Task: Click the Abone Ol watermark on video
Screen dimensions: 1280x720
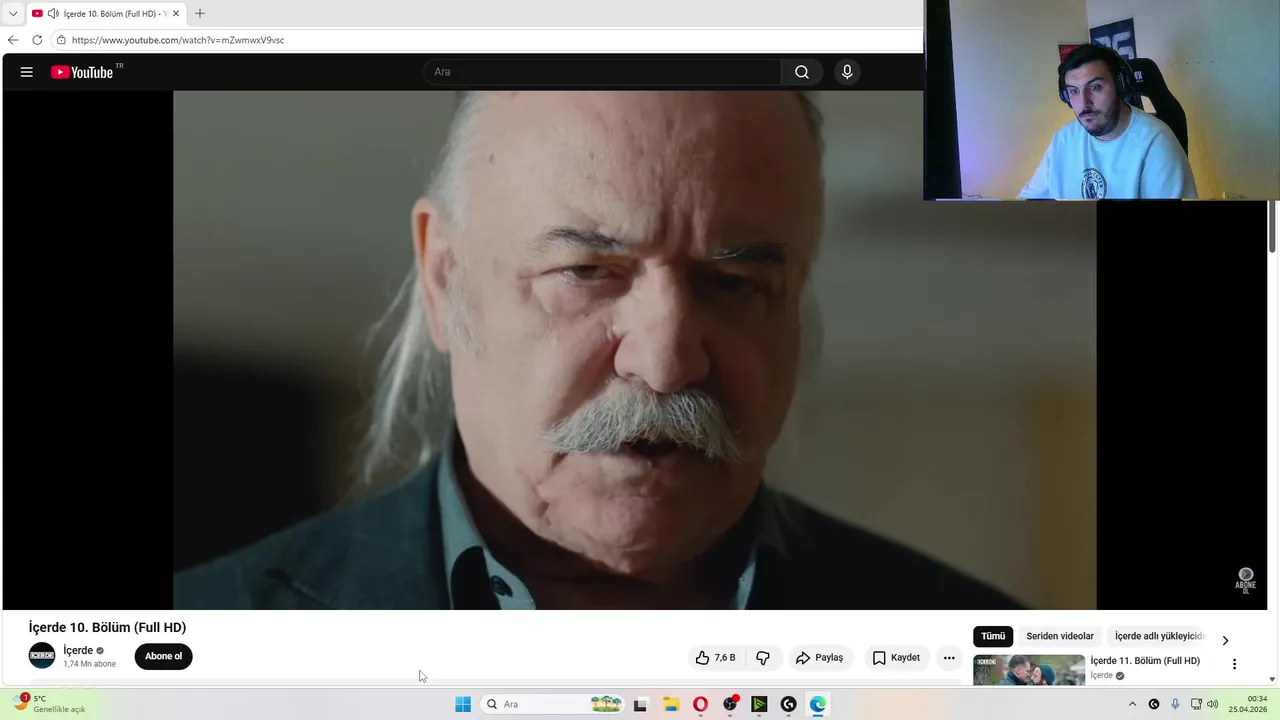Action: coord(1245,580)
